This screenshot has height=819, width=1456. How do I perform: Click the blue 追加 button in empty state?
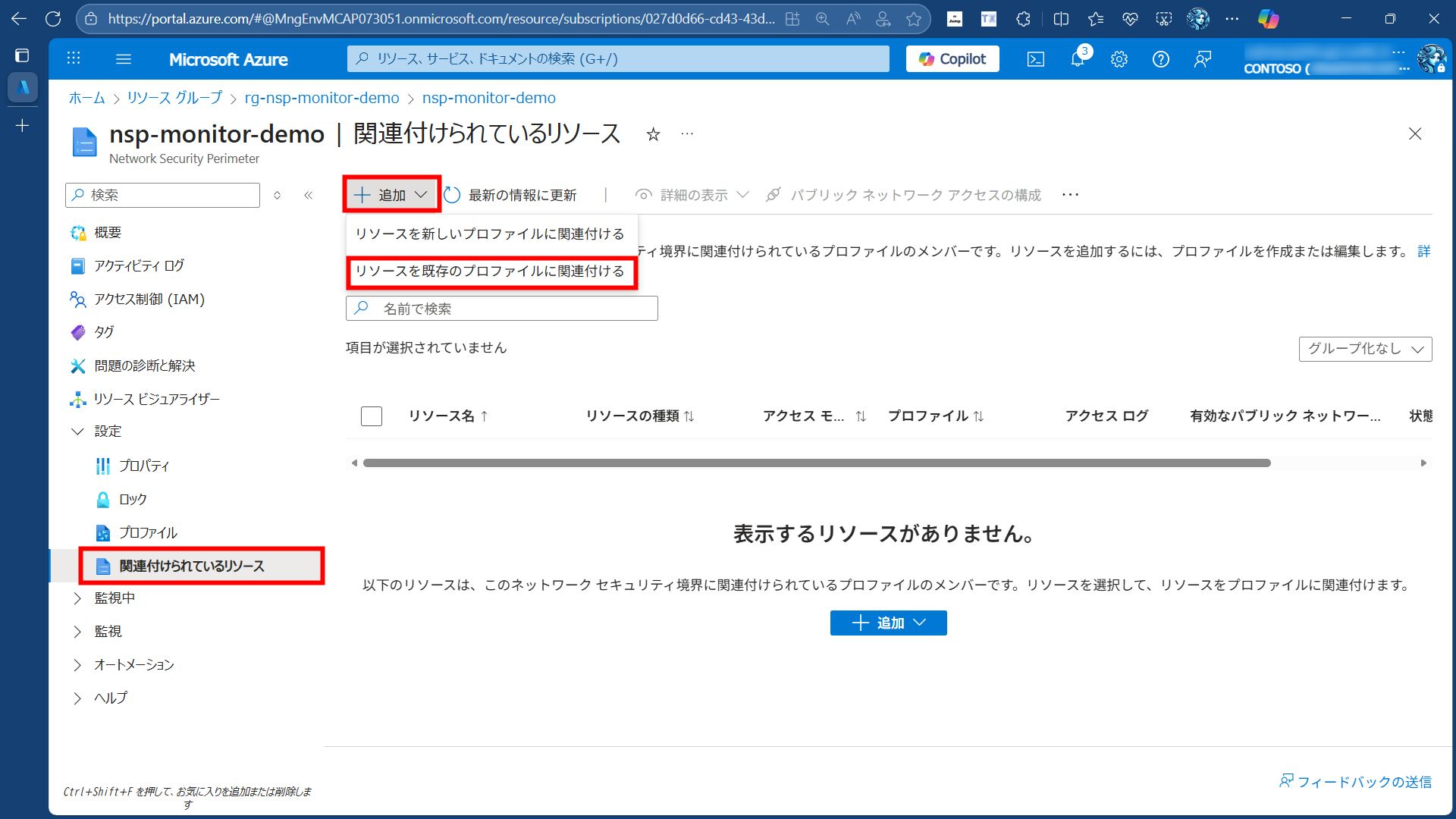[x=888, y=623]
